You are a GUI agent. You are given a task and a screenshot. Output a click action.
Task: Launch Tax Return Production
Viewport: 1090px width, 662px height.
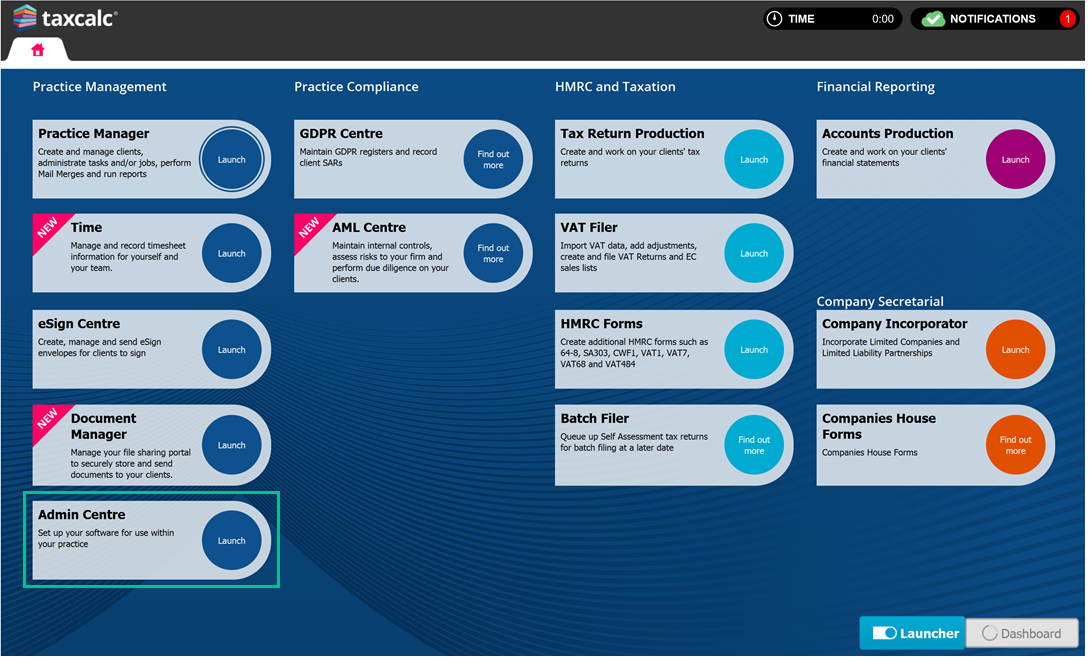754,160
